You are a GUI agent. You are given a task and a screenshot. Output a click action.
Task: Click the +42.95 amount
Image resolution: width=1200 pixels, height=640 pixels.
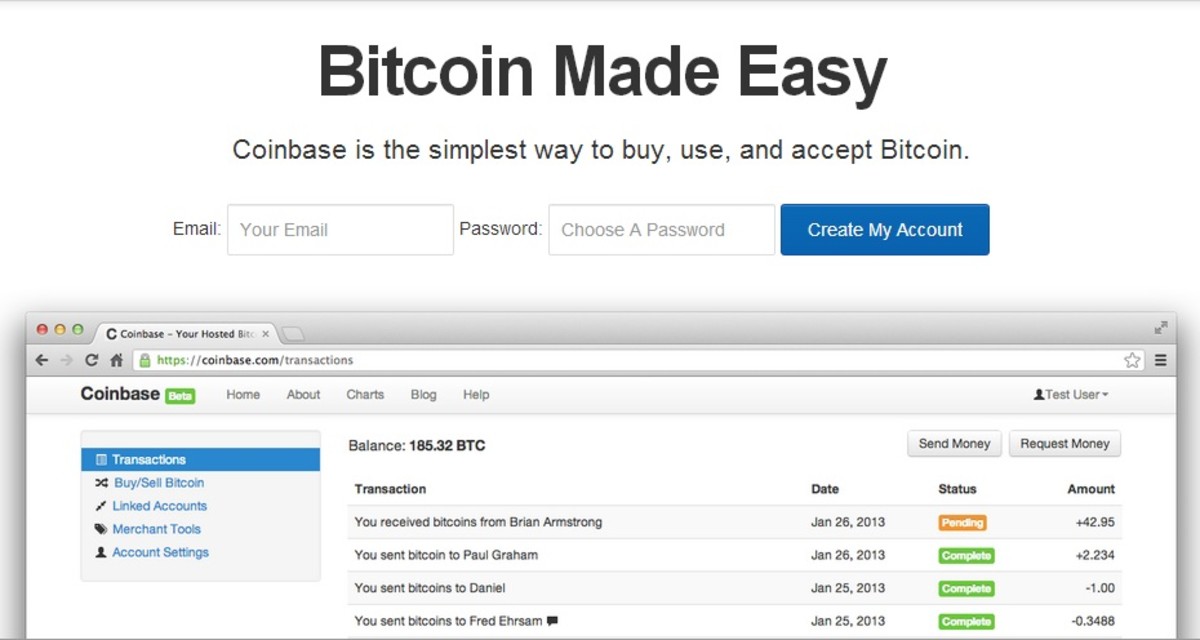(1095, 522)
